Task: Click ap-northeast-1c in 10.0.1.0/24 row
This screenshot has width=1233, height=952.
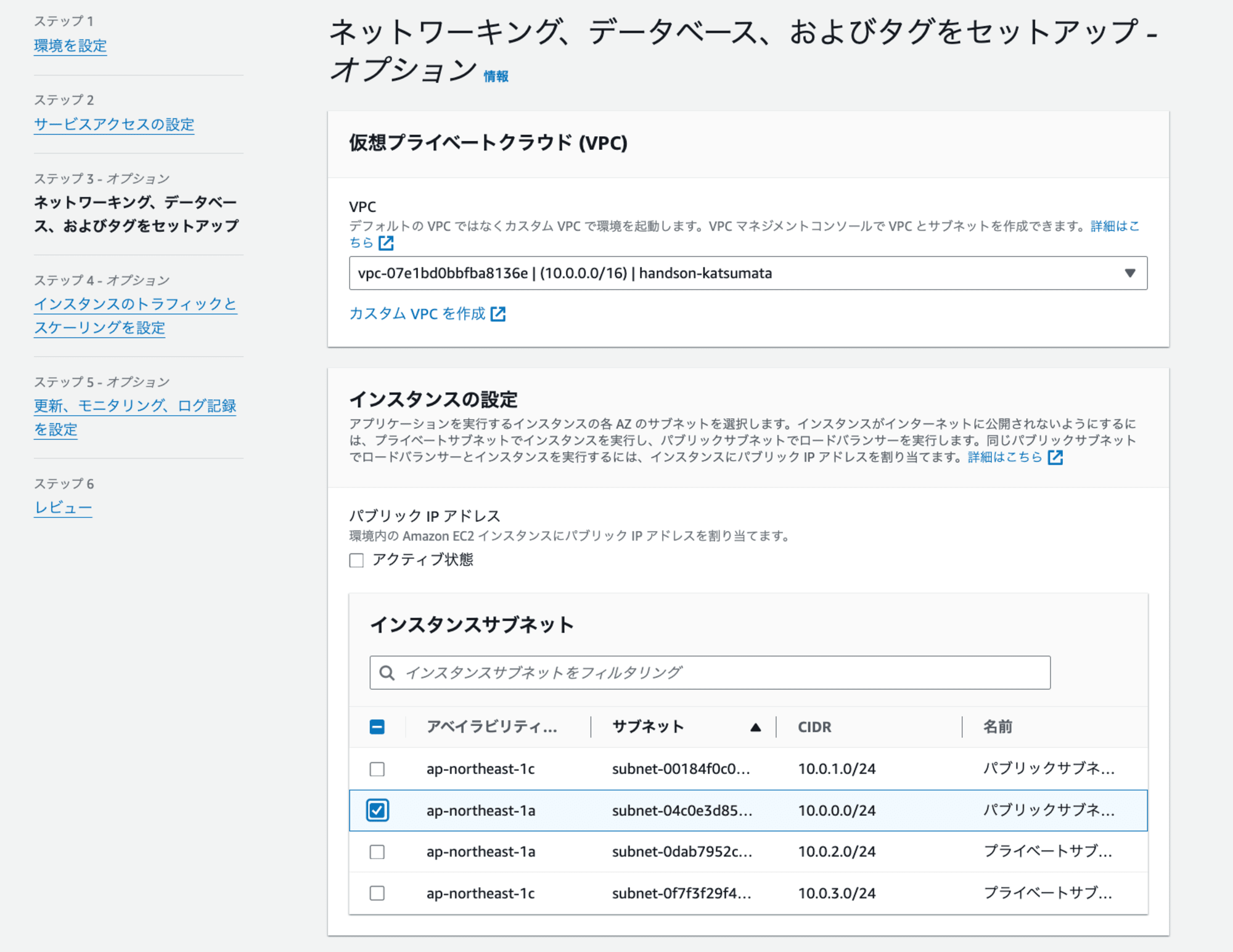Action: pyautogui.click(x=480, y=769)
